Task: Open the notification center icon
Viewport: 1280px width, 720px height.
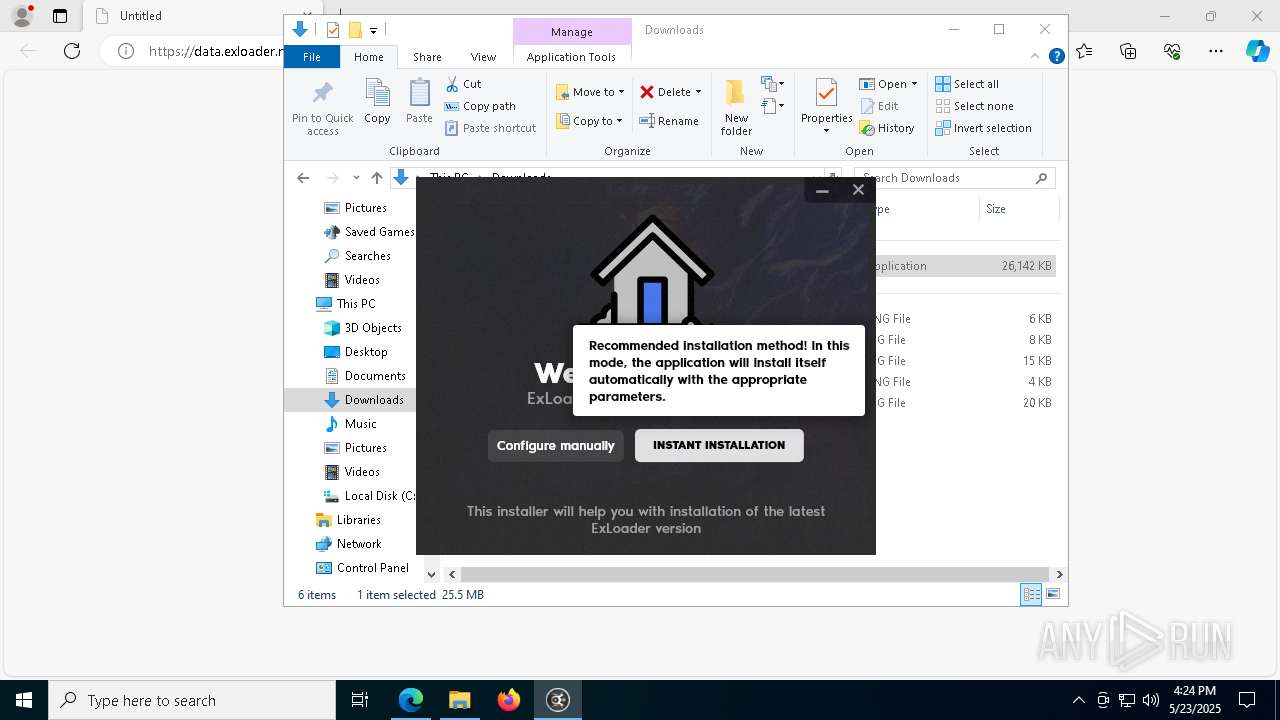Action: click(1247, 700)
